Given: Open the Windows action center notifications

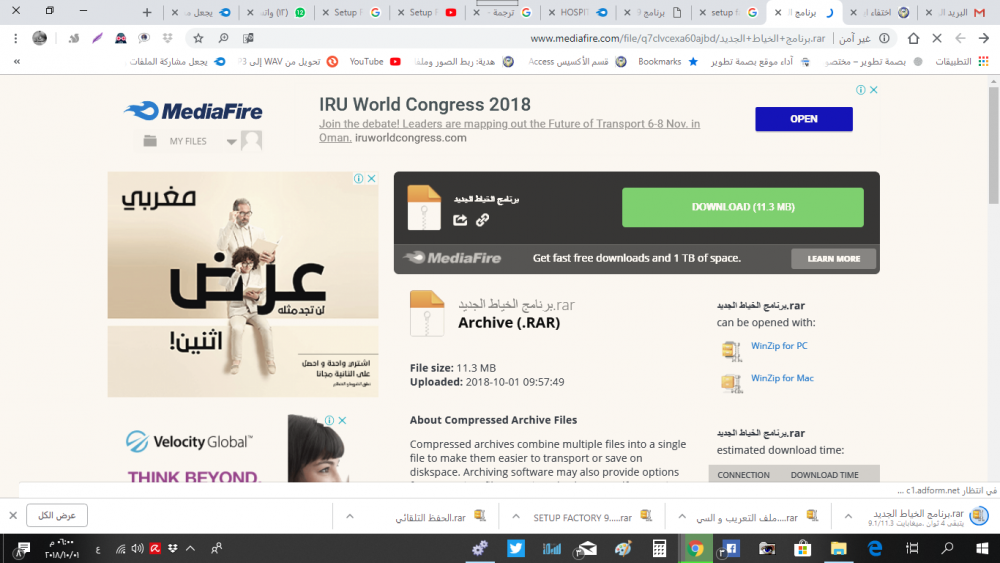Looking at the screenshot, I should [24, 548].
